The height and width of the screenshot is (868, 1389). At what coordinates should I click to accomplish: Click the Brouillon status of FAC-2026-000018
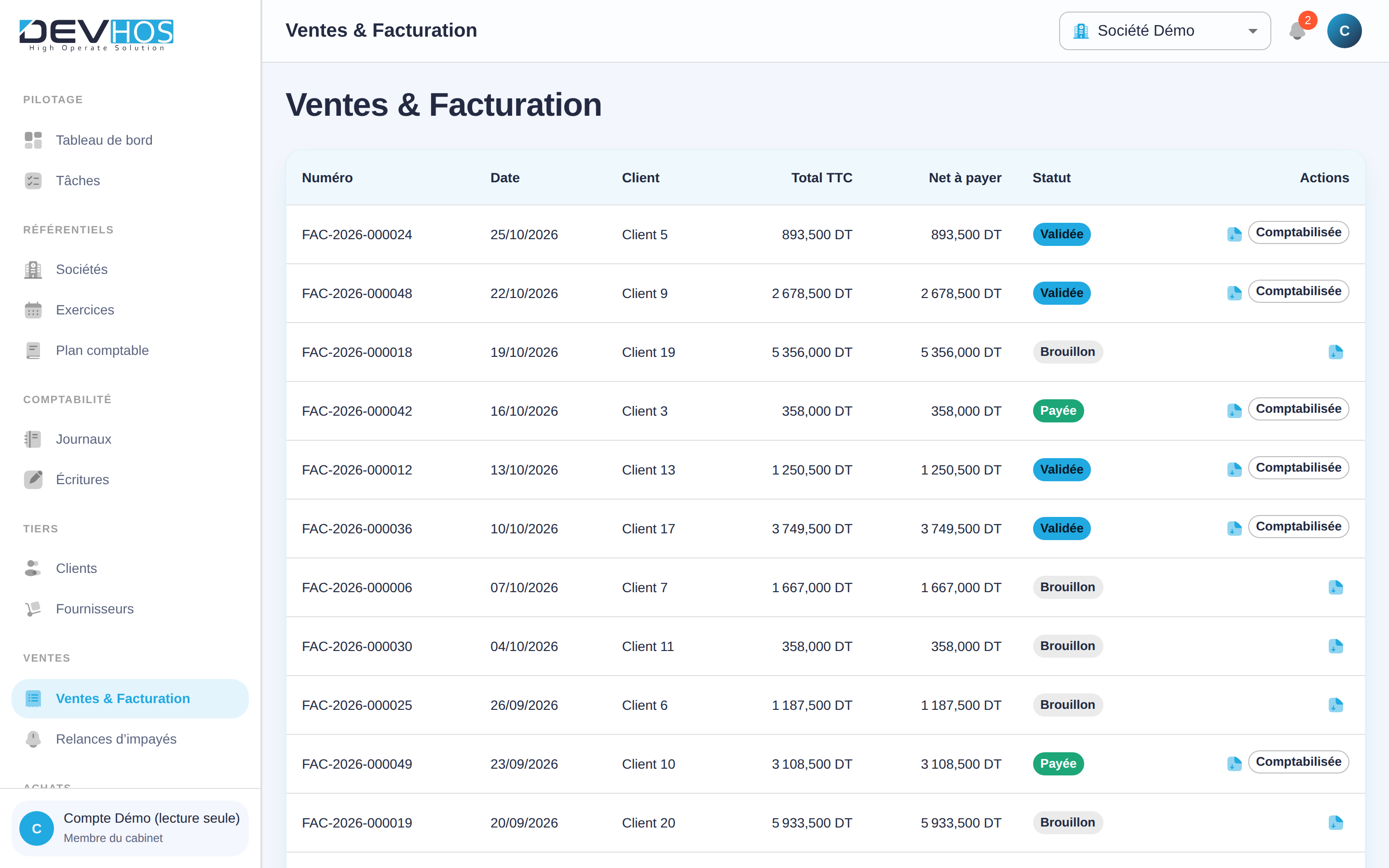[1068, 352]
